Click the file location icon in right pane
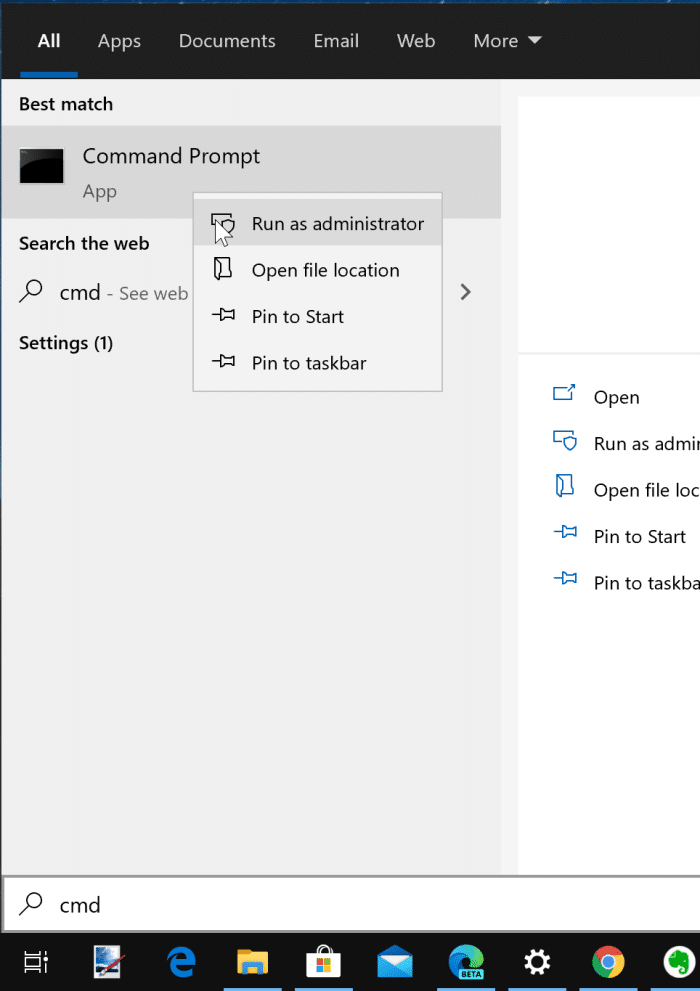The image size is (700, 991). click(564, 486)
